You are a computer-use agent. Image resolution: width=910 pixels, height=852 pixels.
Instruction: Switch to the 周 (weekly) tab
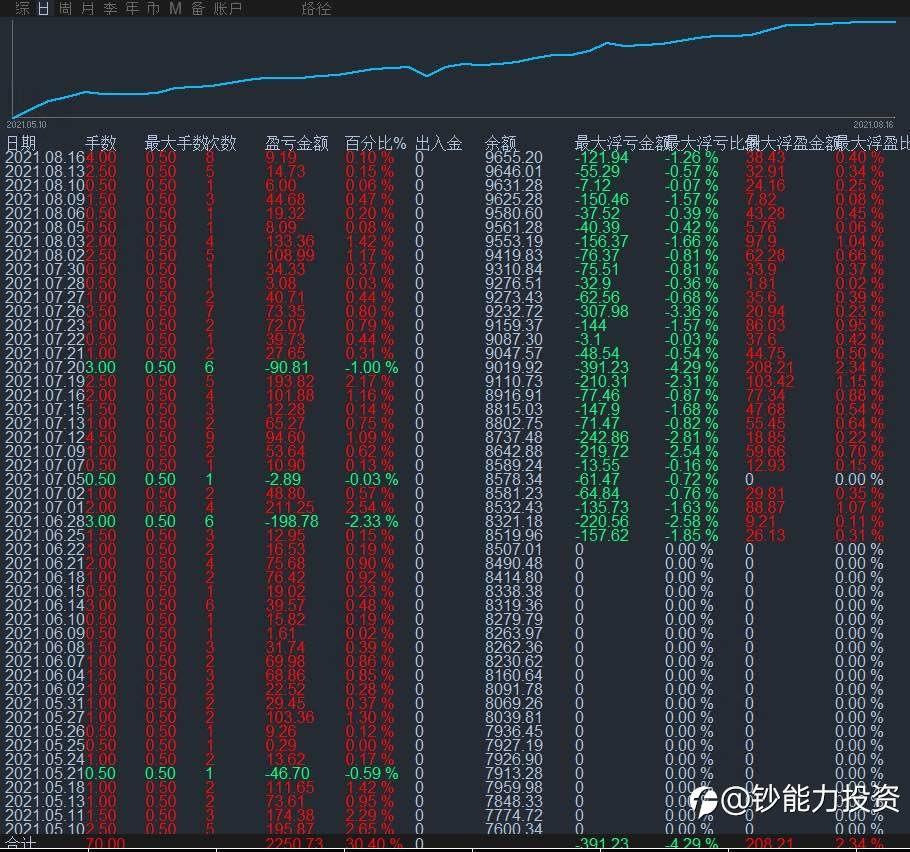click(x=66, y=9)
